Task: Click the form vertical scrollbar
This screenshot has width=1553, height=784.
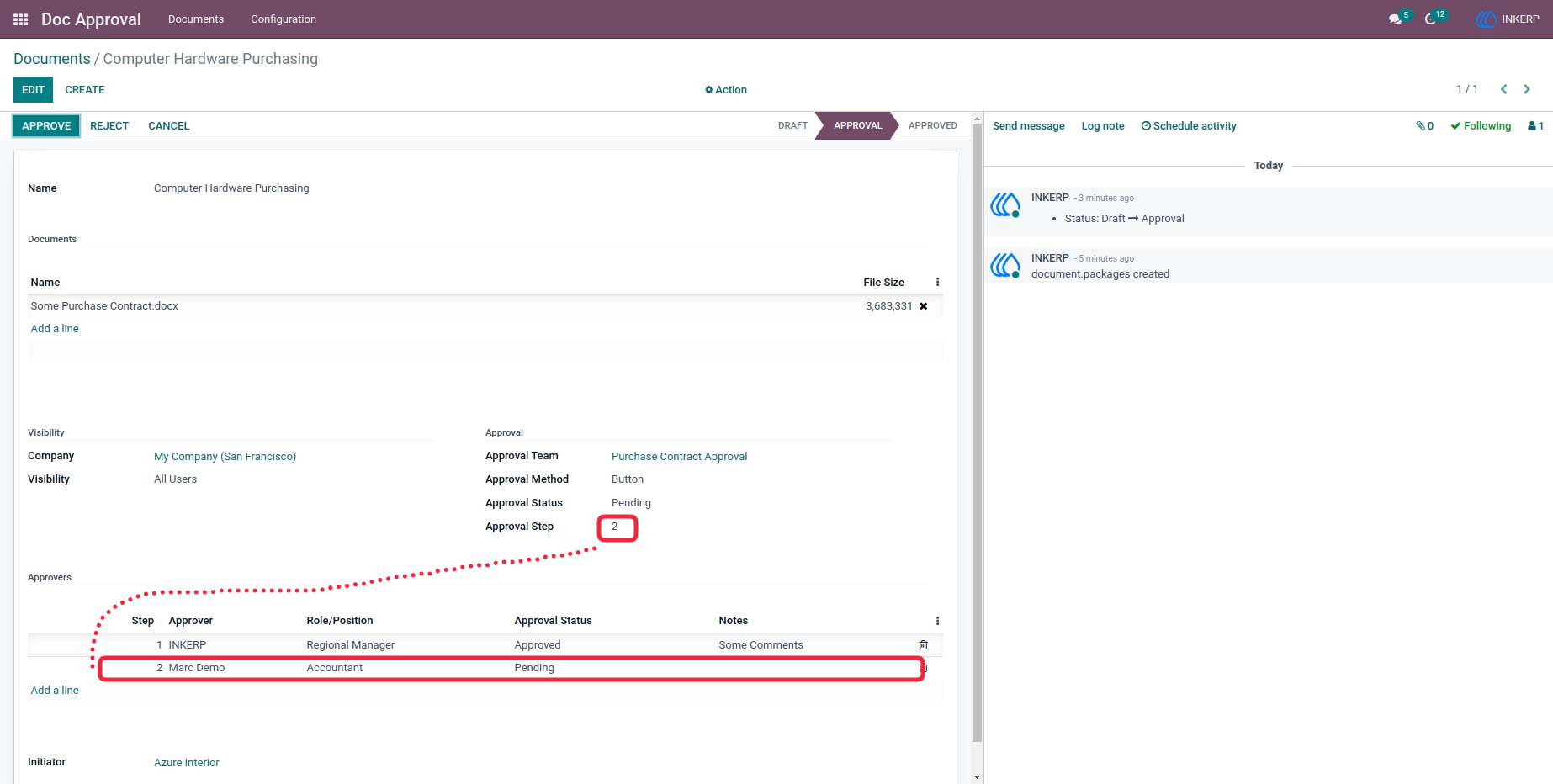Action: click(x=977, y=433)
